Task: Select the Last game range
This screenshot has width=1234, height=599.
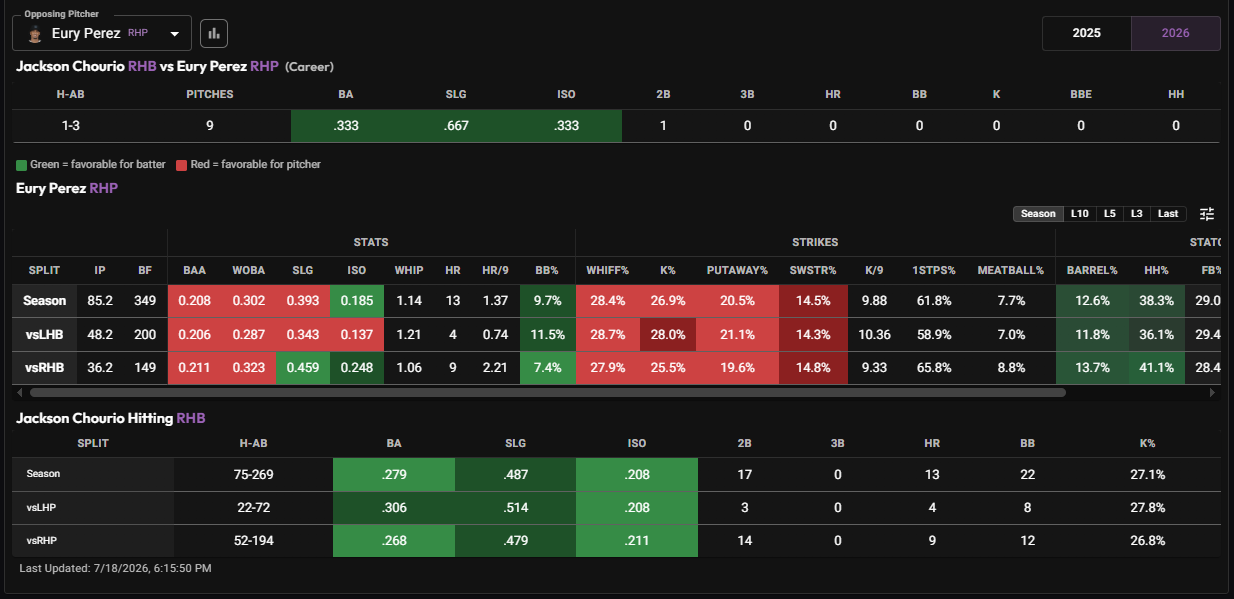Action: tap(1168, 214)
